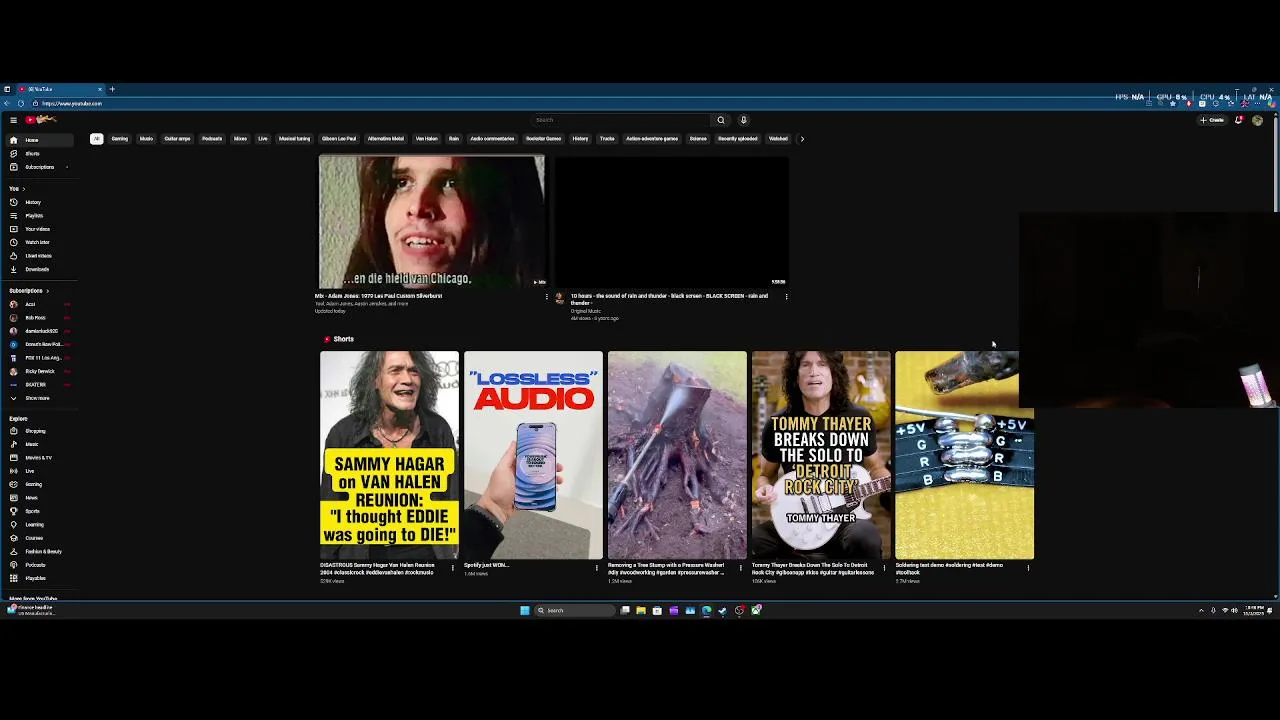Open Movies & TV under Explore
The image size is (1280, 720).
pos(40,458)
